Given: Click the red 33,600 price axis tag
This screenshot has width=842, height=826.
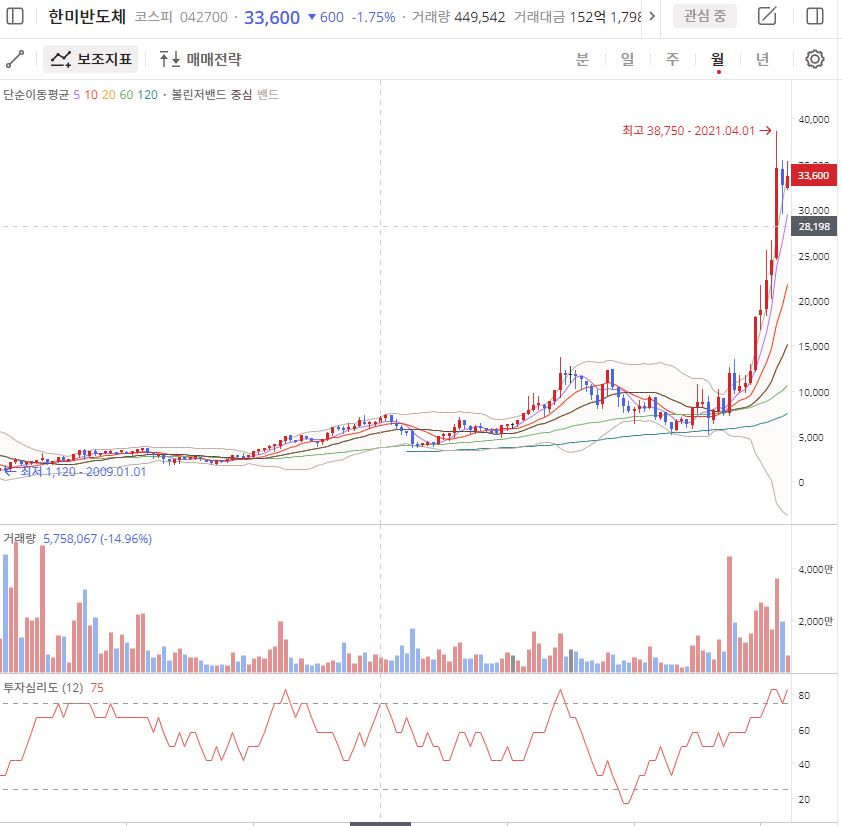Looking at the screenshot, I should (x=814, y=176).
